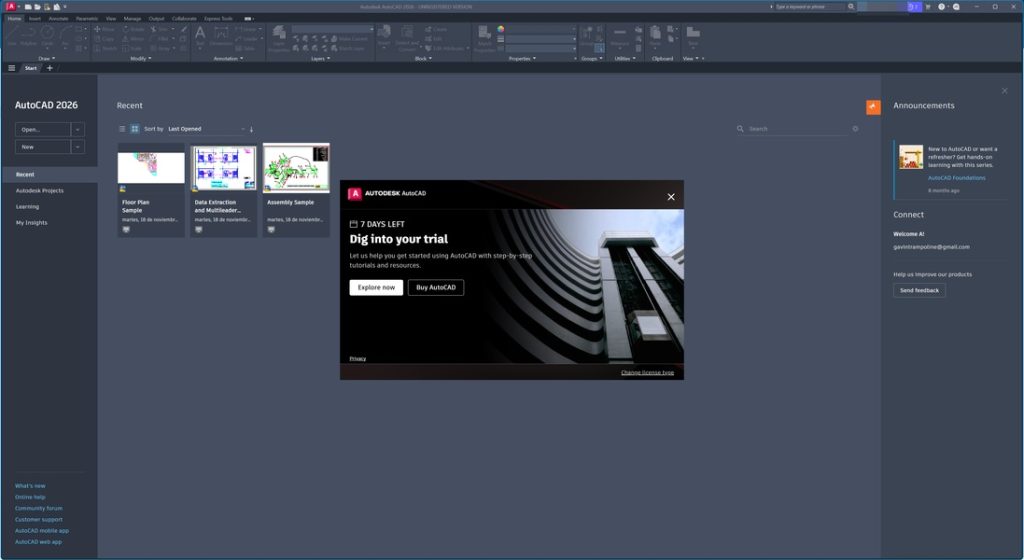Viewport: 1024px width, 560px height.
Task: Open AutoCAD Foundations link
Action: [957, 178]
